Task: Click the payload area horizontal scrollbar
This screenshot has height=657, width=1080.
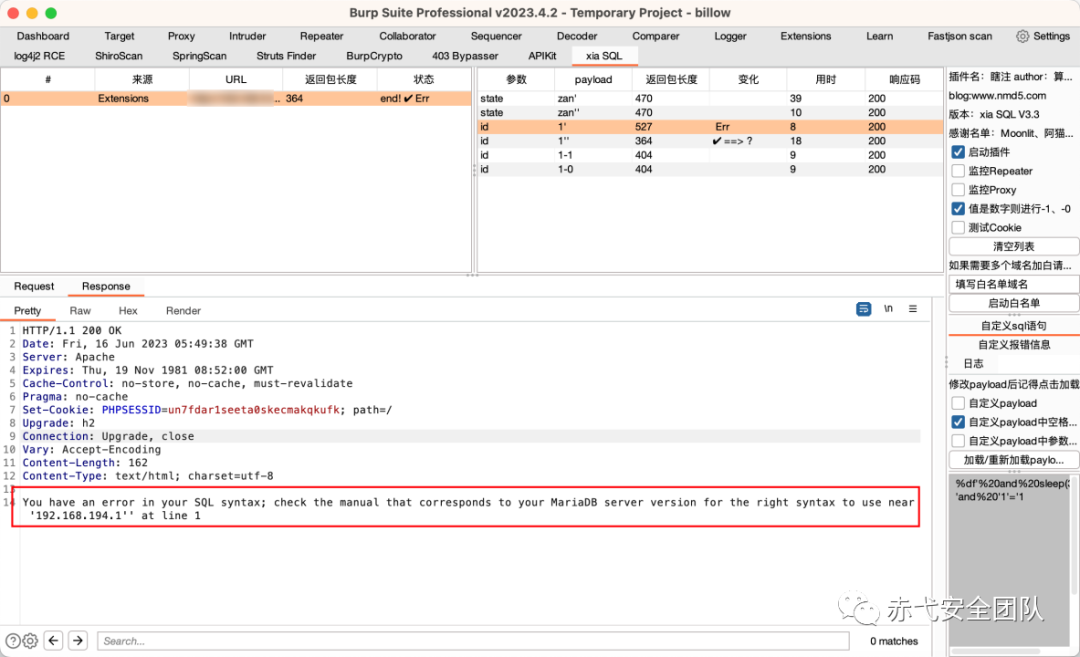Action: click(x=996, y=651)
